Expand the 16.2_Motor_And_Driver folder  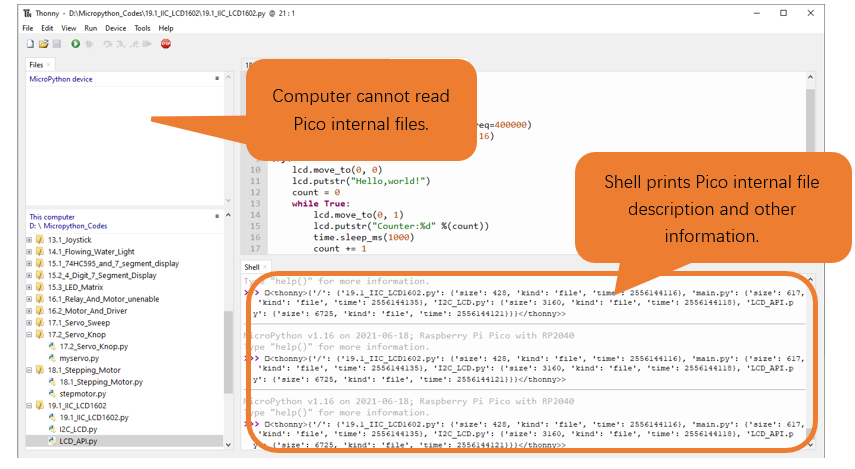[29, 311]
